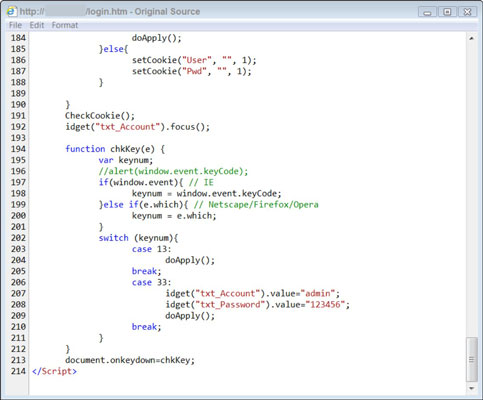Screen dimensions: 483x400
Task: Maximize the Original Source window
Action: [447, 12]
